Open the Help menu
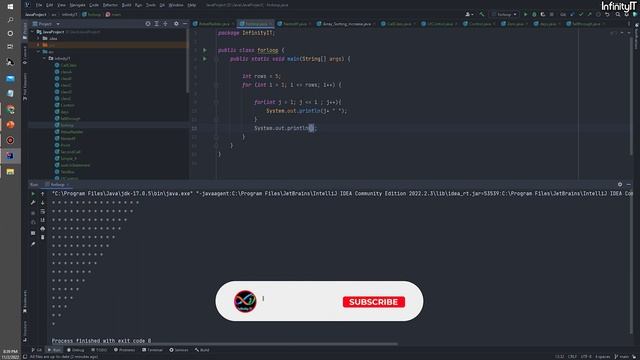The width and height of the screenshot is (640, 360). (x=191, y=5)
